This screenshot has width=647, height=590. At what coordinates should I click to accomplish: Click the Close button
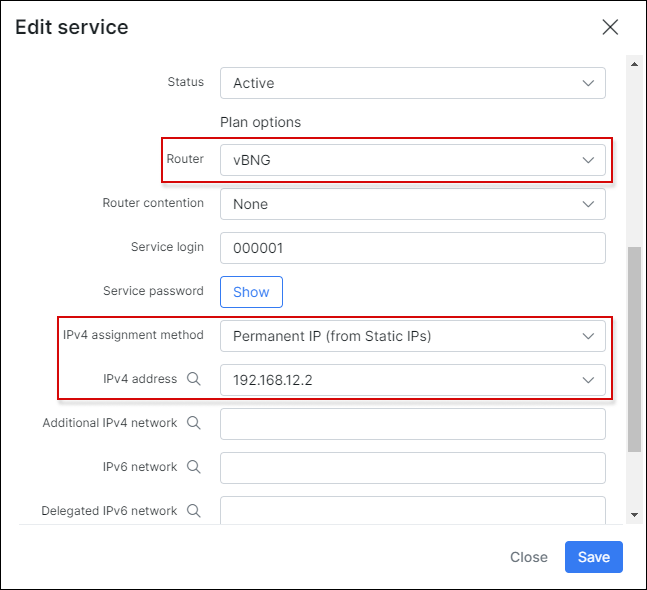pos(529,557)
